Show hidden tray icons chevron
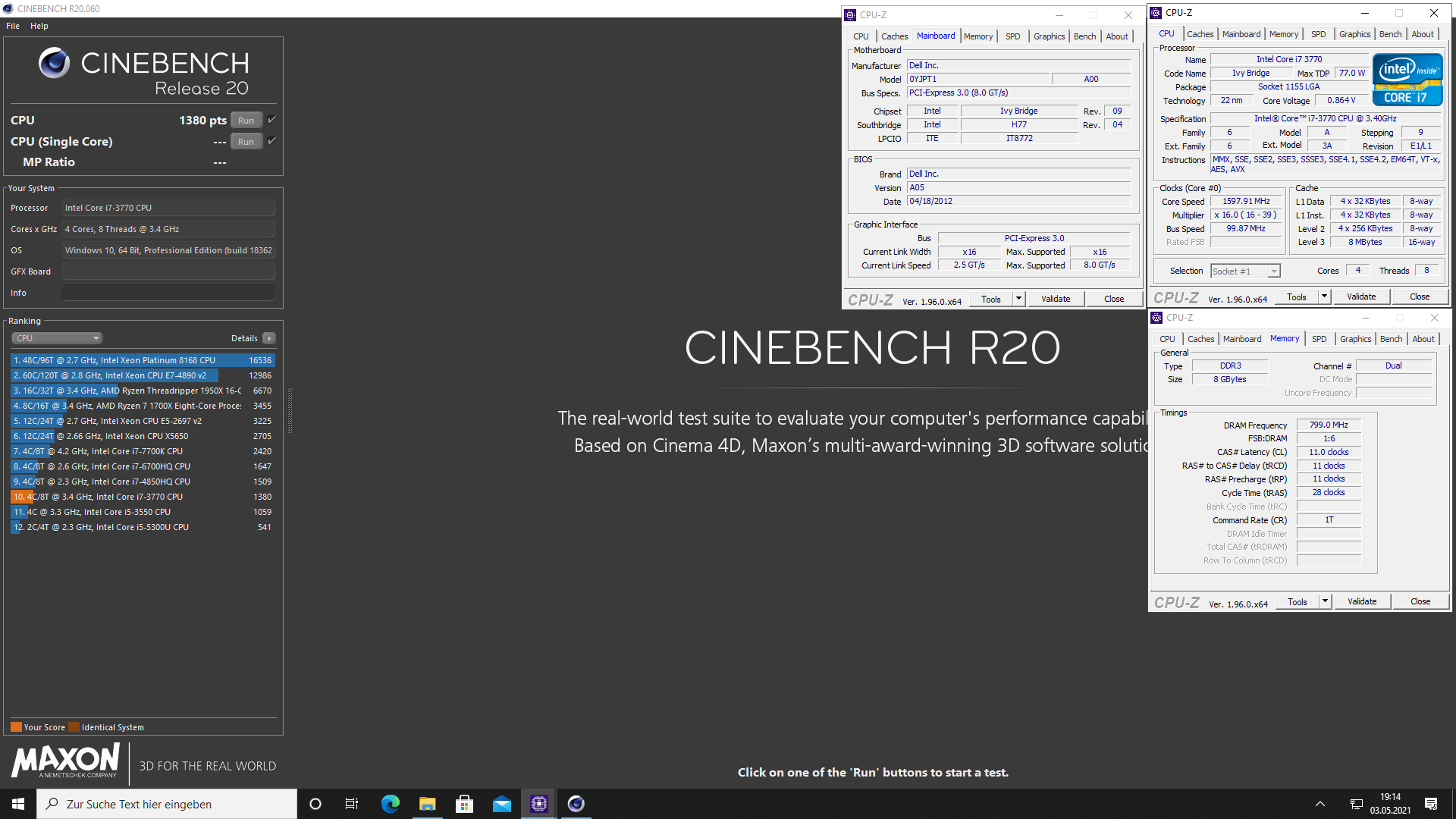 (x=1320, y=804)
